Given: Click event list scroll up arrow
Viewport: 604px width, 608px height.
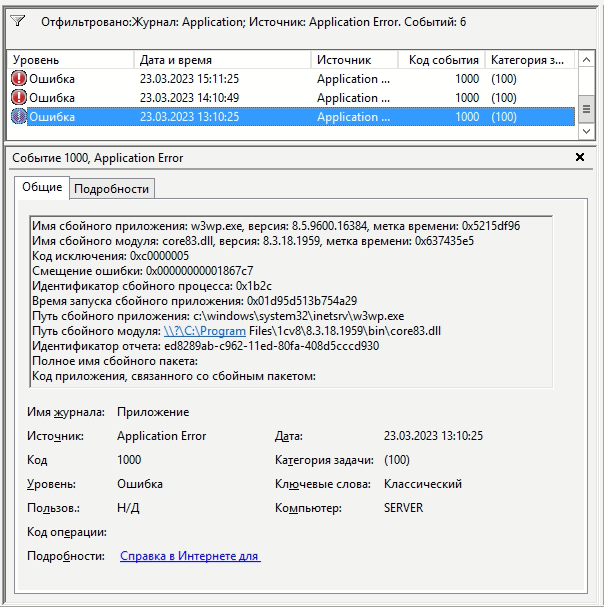Looking at the screenshot, I should [x=586, y=60].
